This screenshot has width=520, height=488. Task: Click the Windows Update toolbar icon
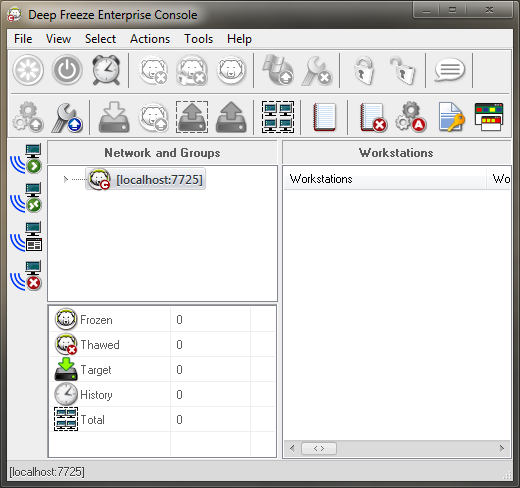[x=278, y=70]
